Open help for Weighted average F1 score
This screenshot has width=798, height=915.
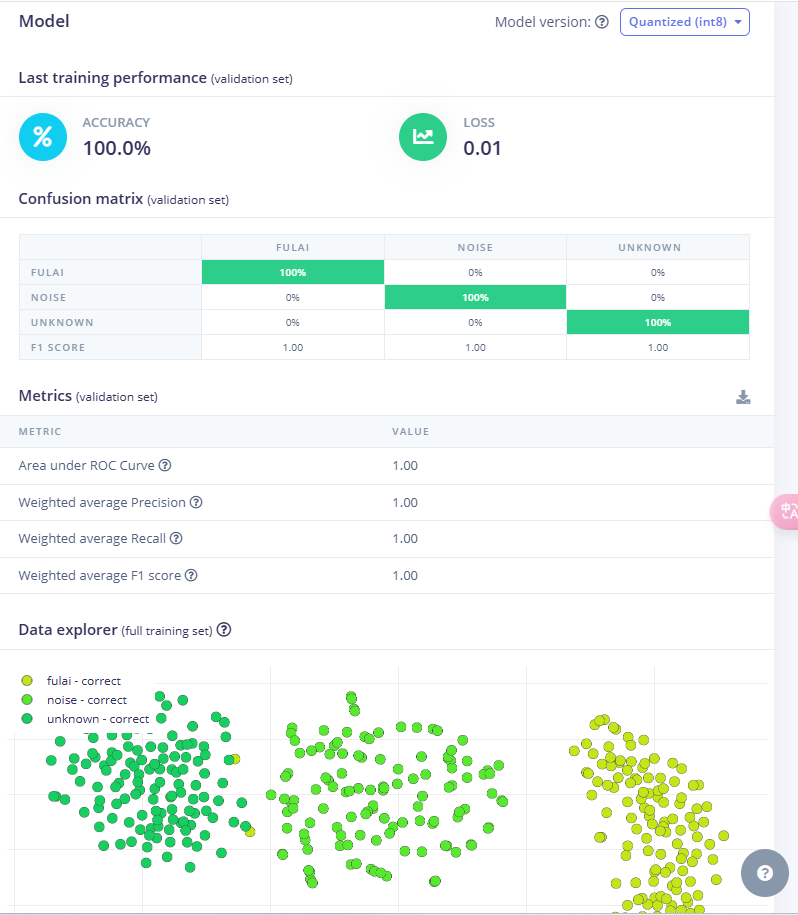coord(191,575)
